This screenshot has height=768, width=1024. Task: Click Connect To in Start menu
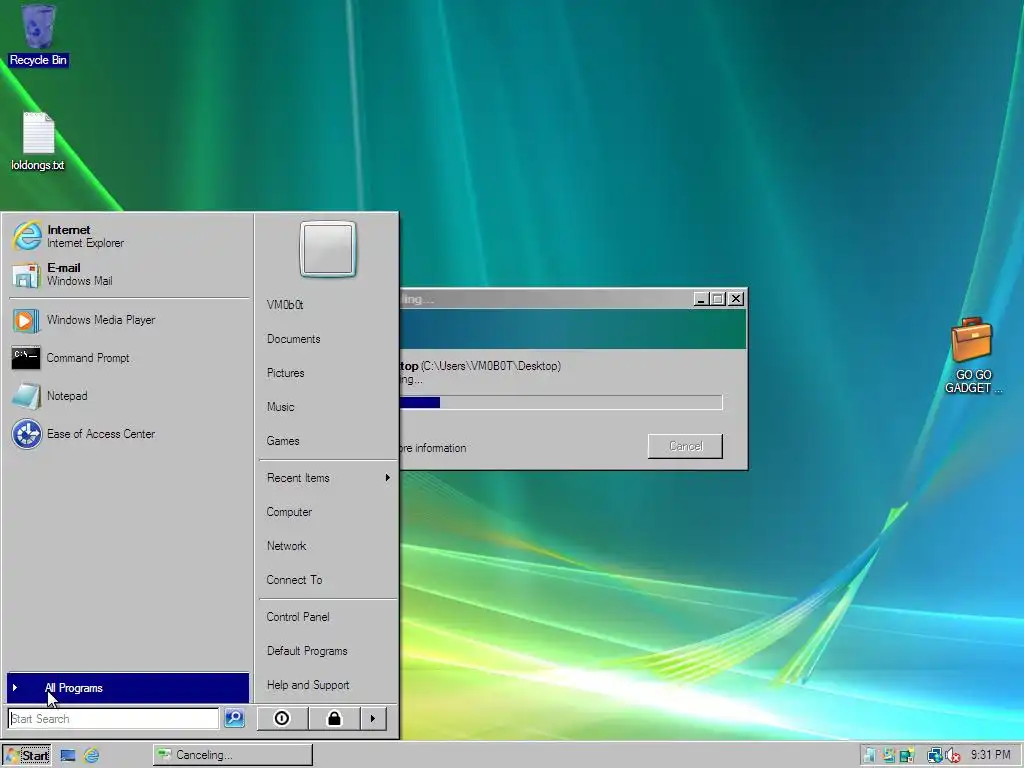tap(328, 580)
